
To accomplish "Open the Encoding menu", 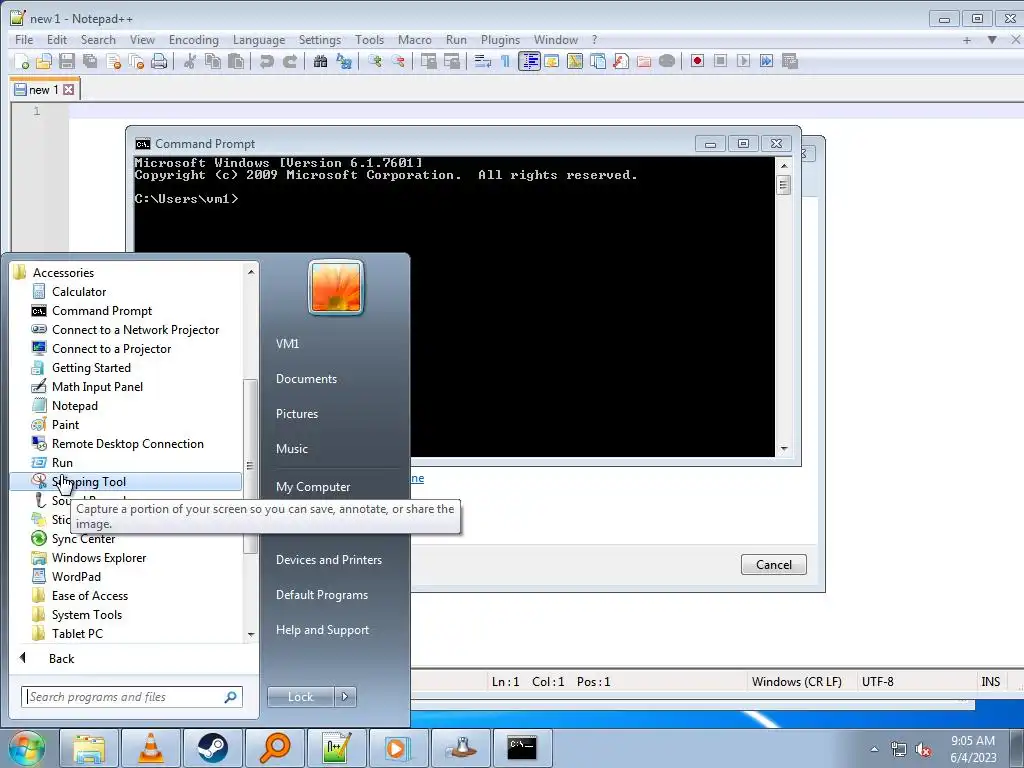I will (193, 40).
